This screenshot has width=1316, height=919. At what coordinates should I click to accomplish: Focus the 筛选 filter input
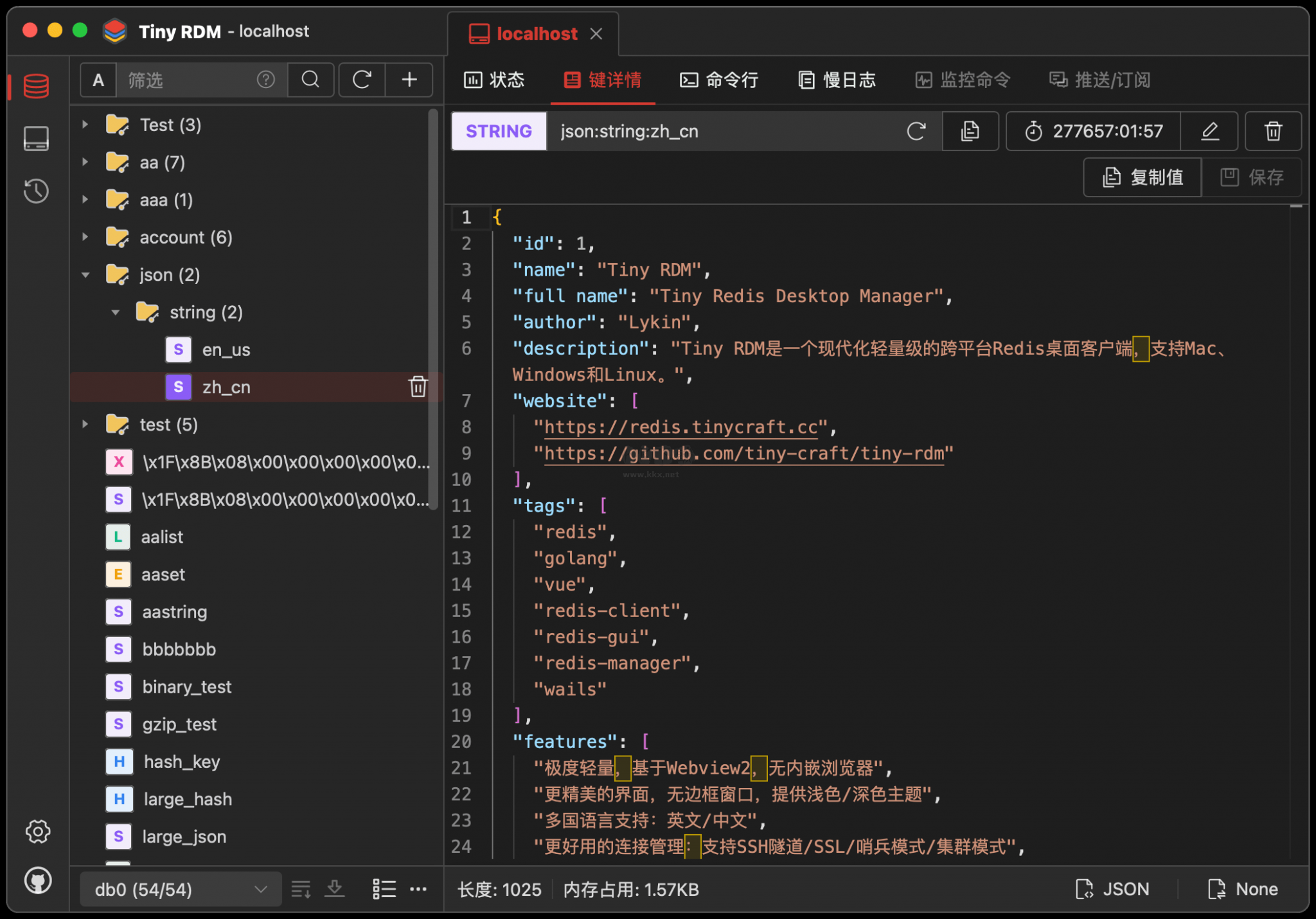tap(186, 80)
